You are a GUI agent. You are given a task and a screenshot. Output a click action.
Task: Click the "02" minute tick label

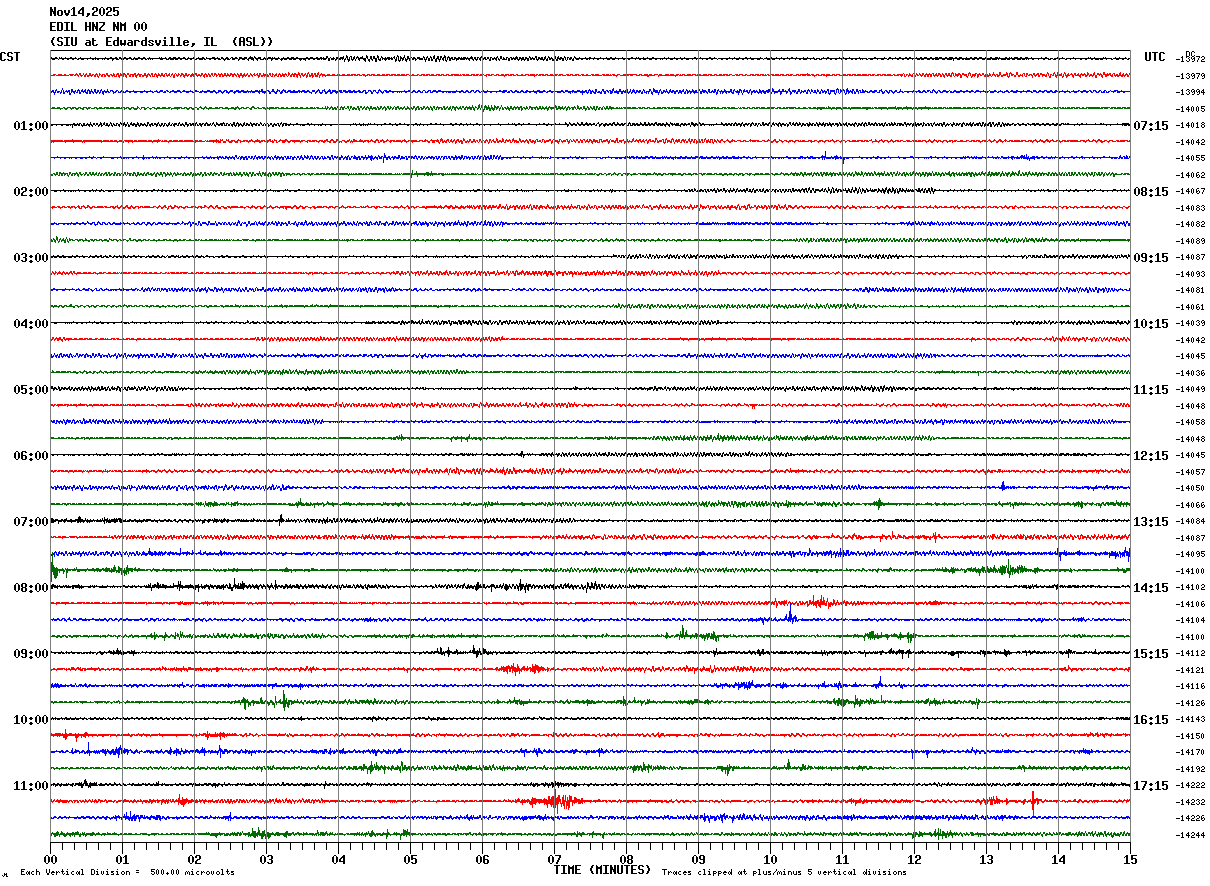point(194,859)
